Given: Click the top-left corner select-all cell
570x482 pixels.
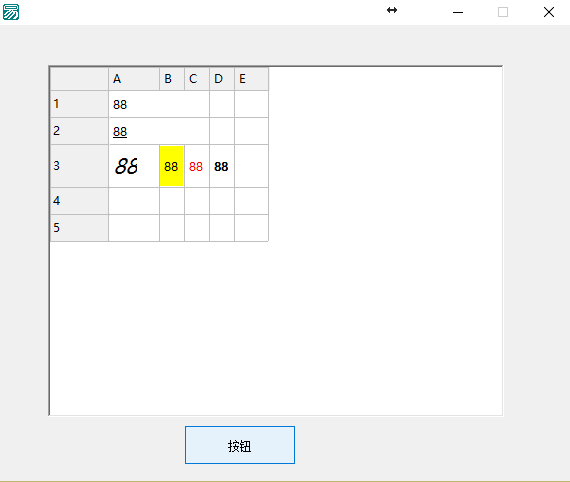Looking at the screenshot, I should point(79,79).
